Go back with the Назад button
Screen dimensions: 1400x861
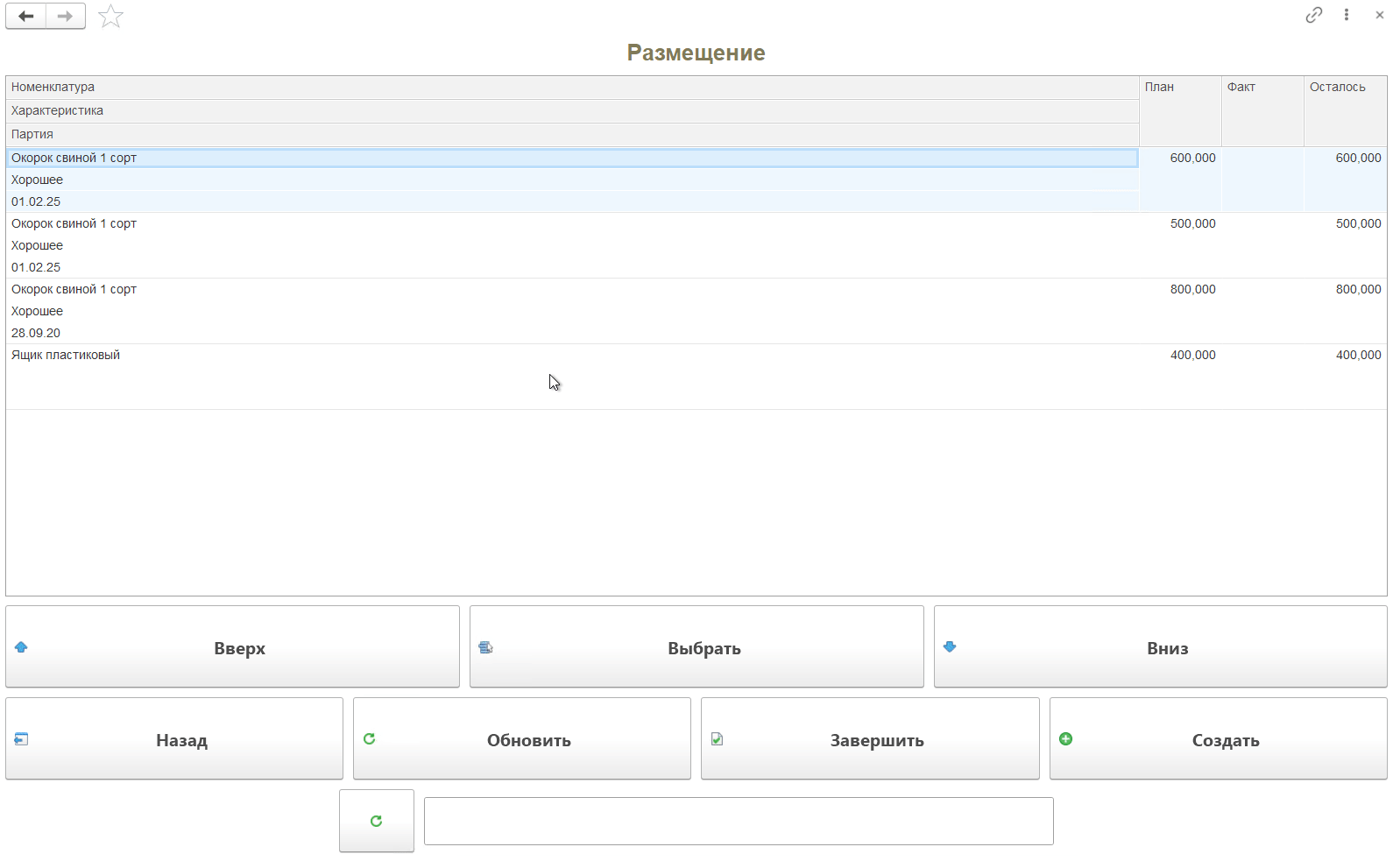[x=174, y=739]
